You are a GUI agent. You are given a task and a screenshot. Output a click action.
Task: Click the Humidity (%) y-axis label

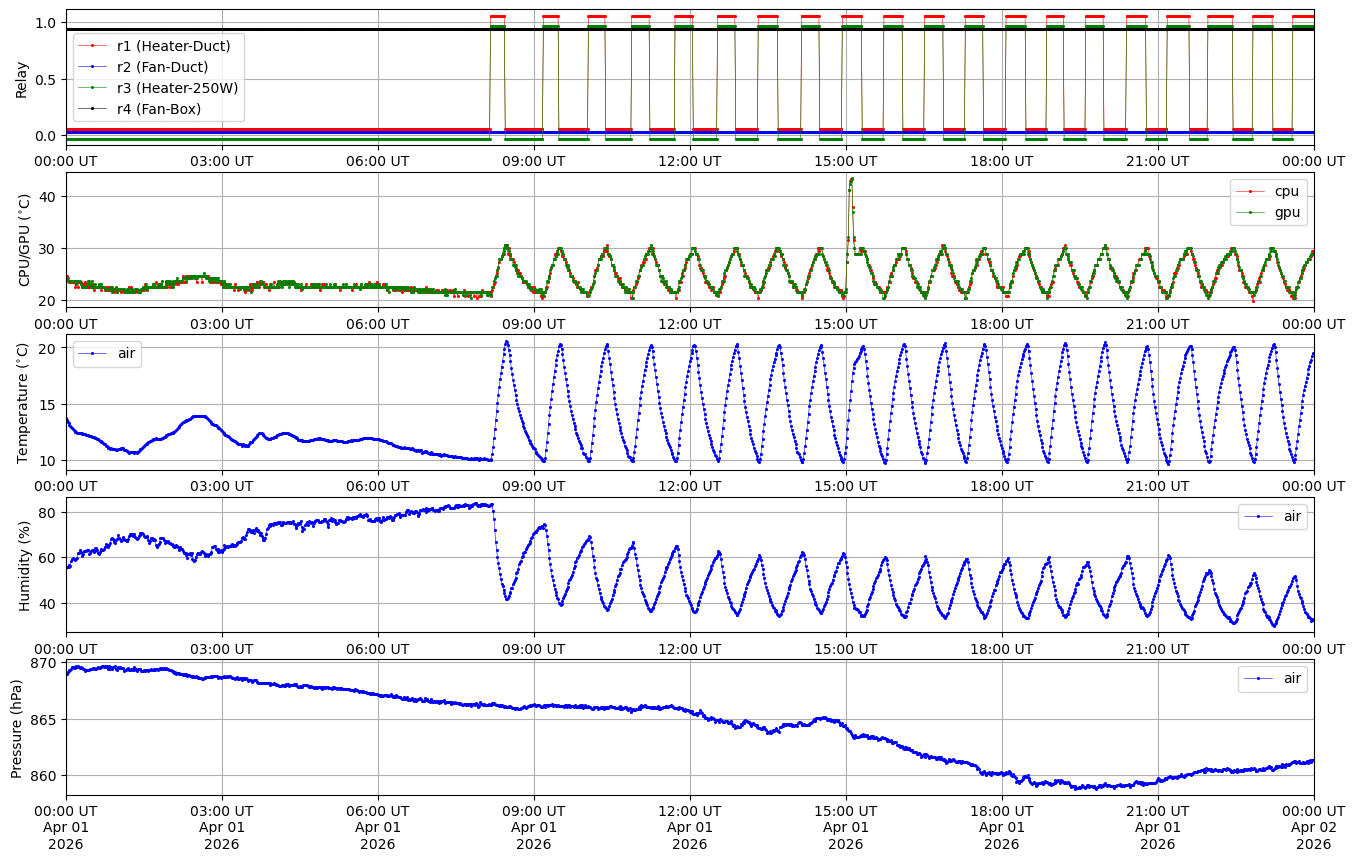(x=26, y=565)
